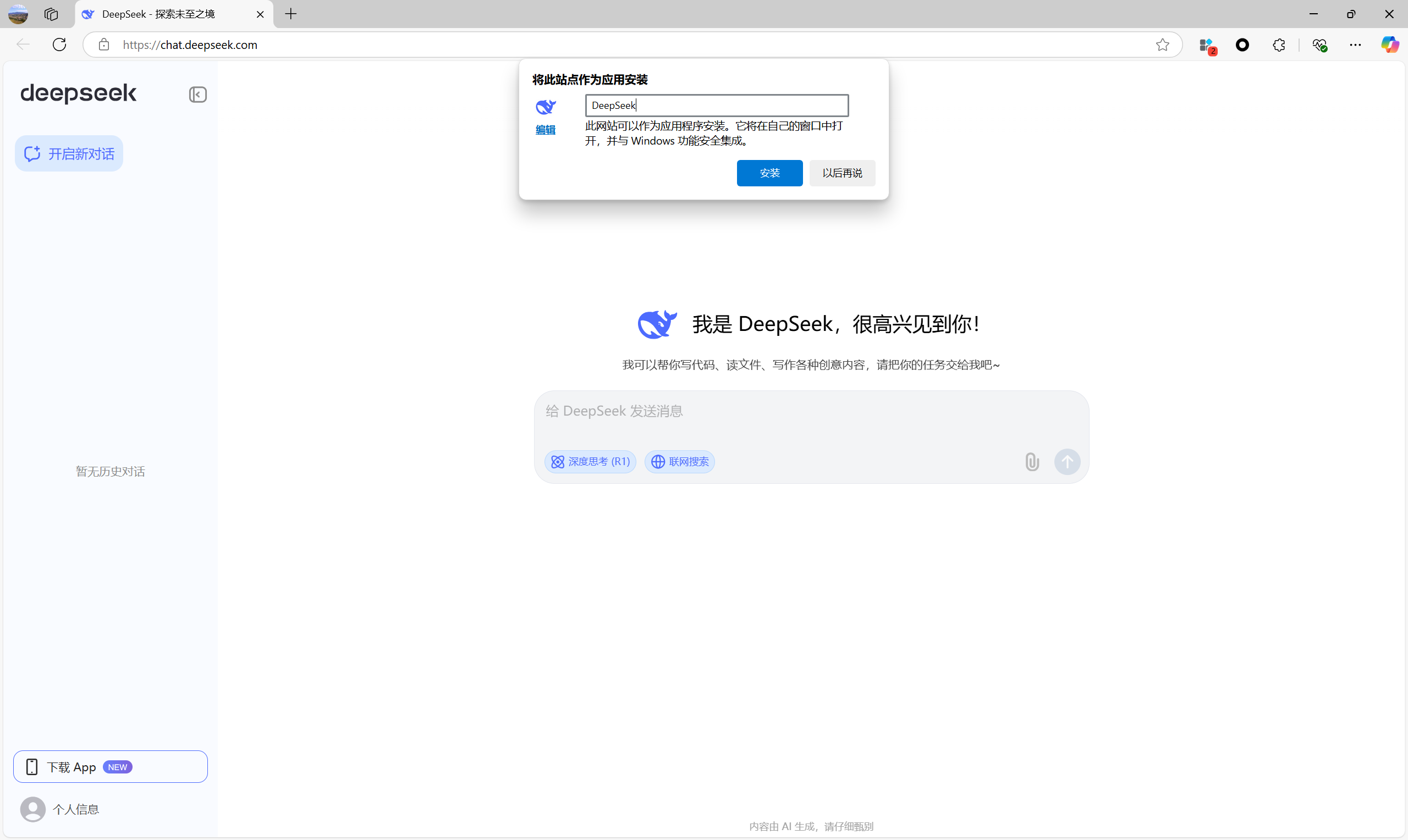Click the 将此站点作为应用安装 dialog title
Screen dimensions: 1408x840
[590, 80]
